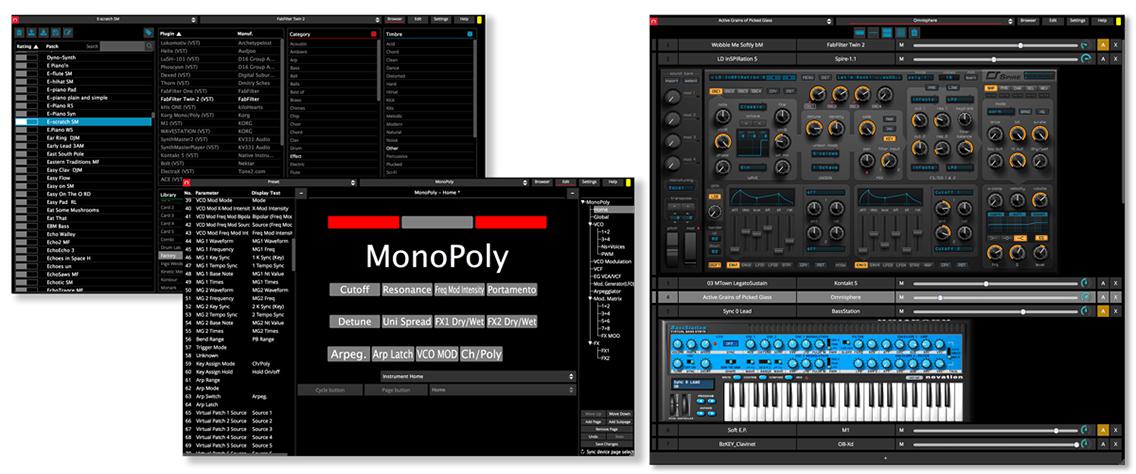Click the blue indicator beside the Timbre header
Image resolution: width=1136 pixels, height=474 pixels.
coord(469,33)
